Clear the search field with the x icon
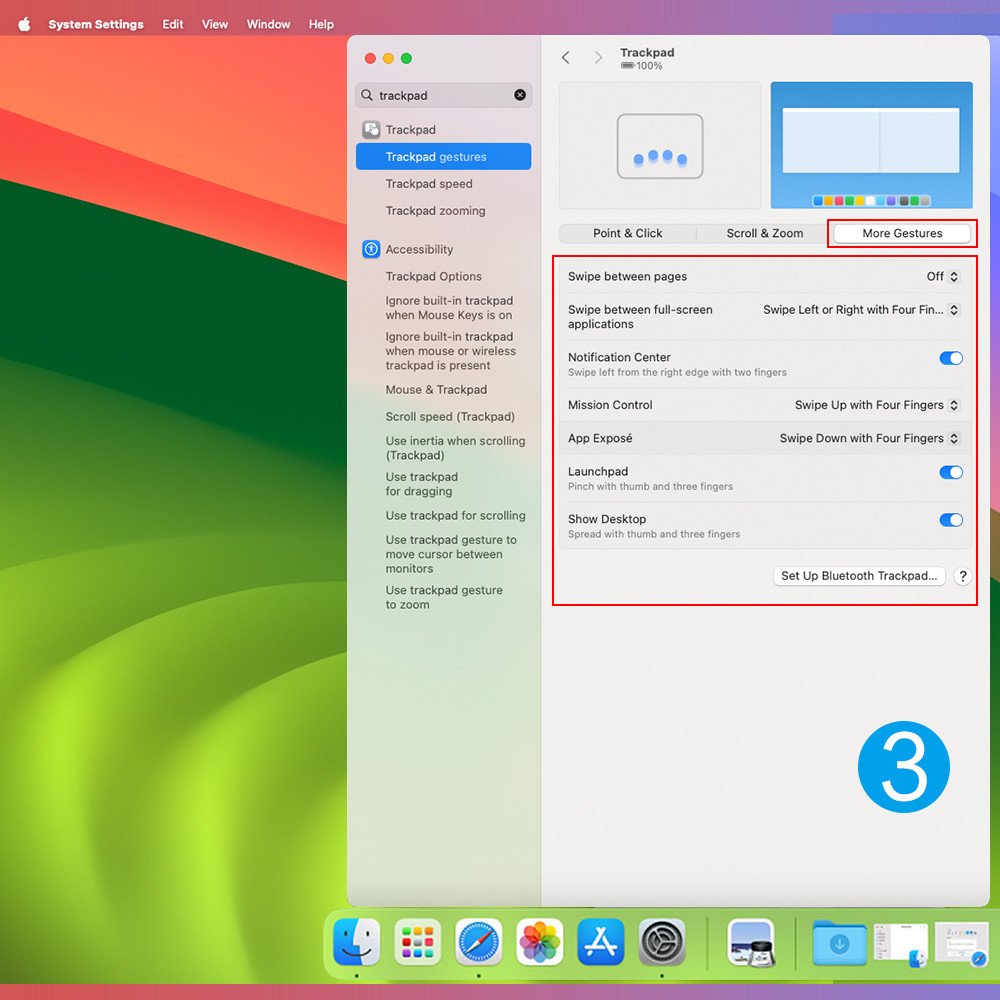The height and width of the screenshot is (1000, 1000). pos(520,95)
